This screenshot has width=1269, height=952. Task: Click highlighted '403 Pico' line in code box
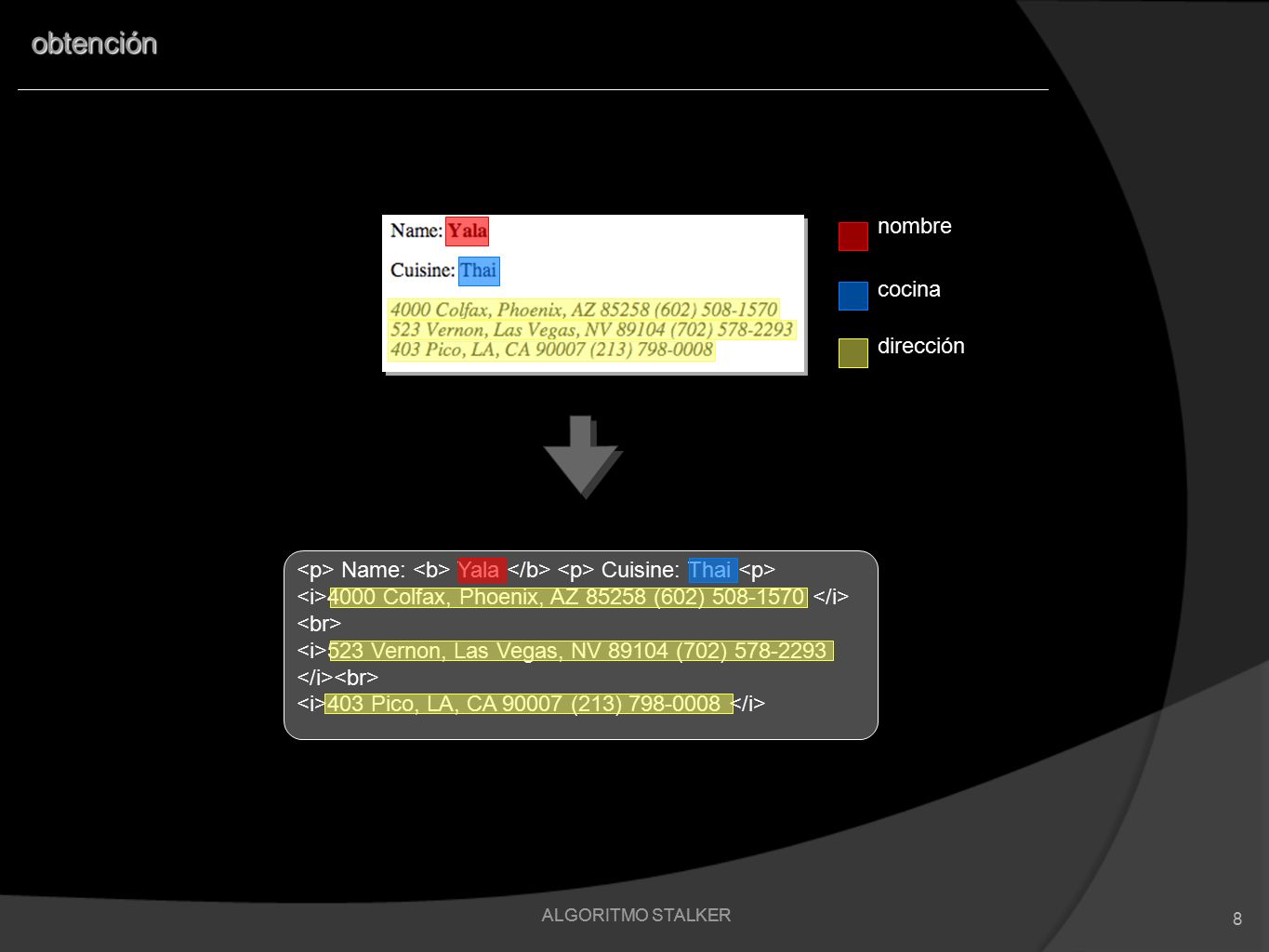[x=528, y=704]
